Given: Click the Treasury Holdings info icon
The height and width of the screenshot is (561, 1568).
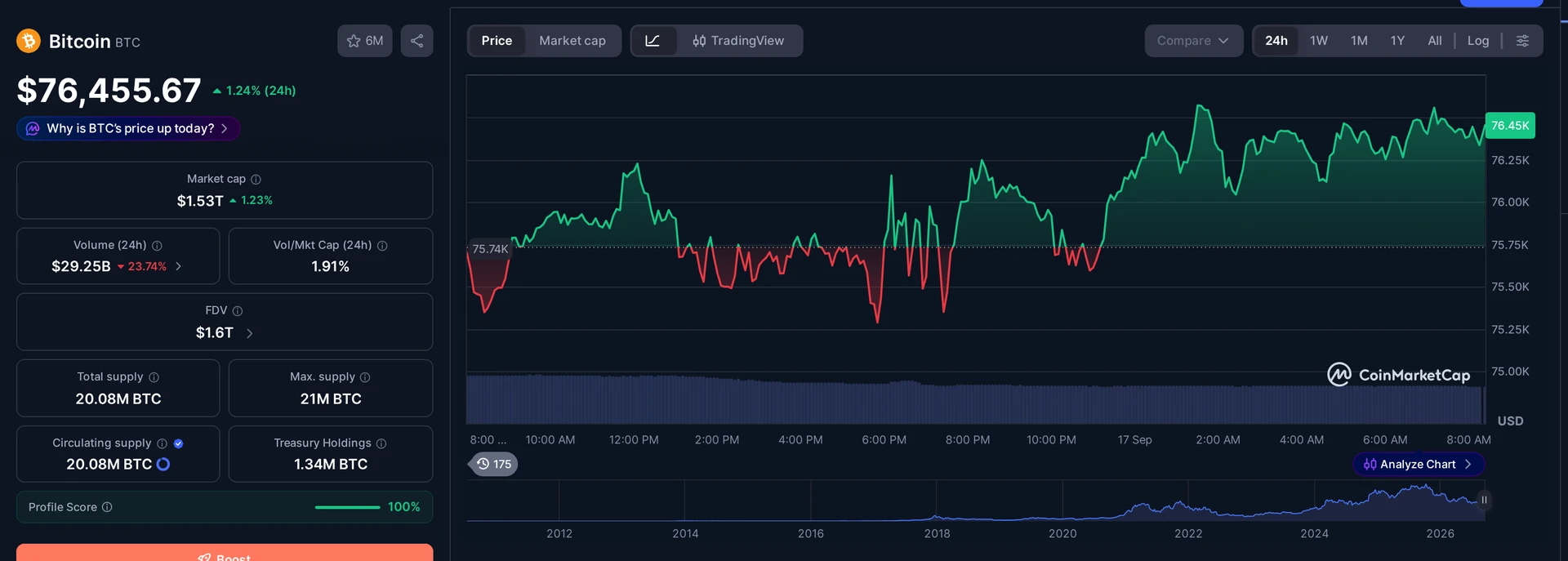Looking at the screenshot, I should tap(381, 443).
